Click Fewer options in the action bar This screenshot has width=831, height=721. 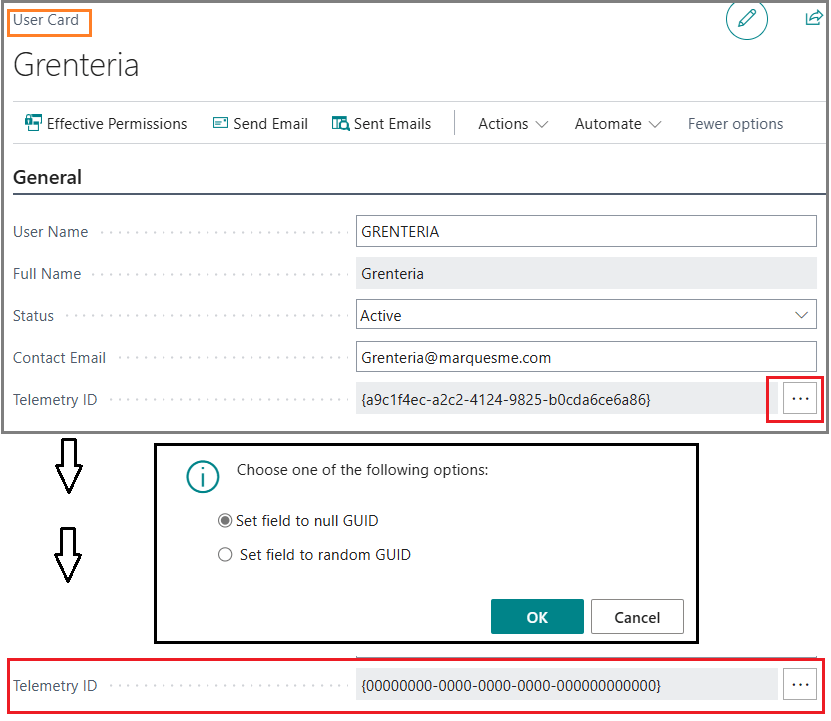(735, 124)
